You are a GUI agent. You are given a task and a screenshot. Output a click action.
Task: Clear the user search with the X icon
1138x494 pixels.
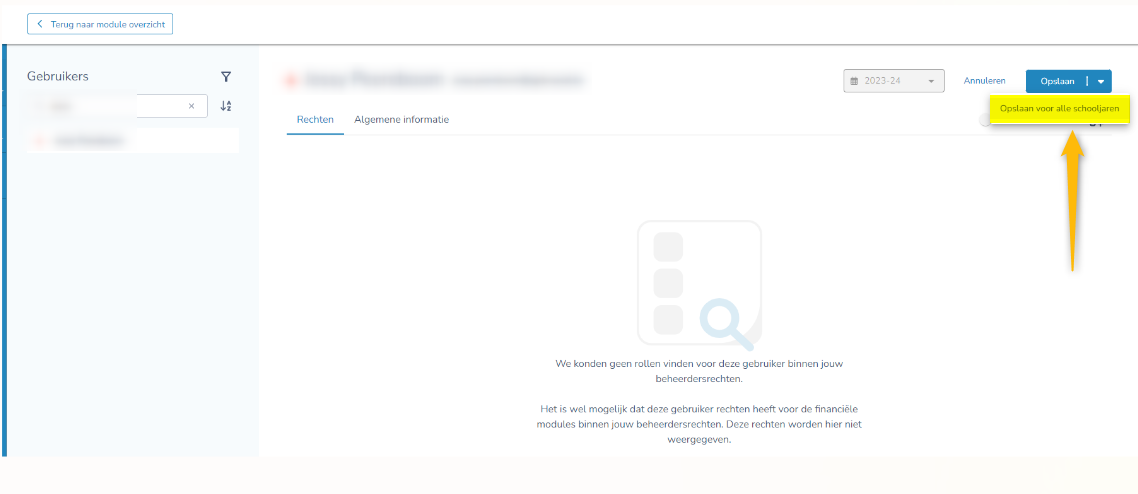pyautogui.click(x=191, y=106)
